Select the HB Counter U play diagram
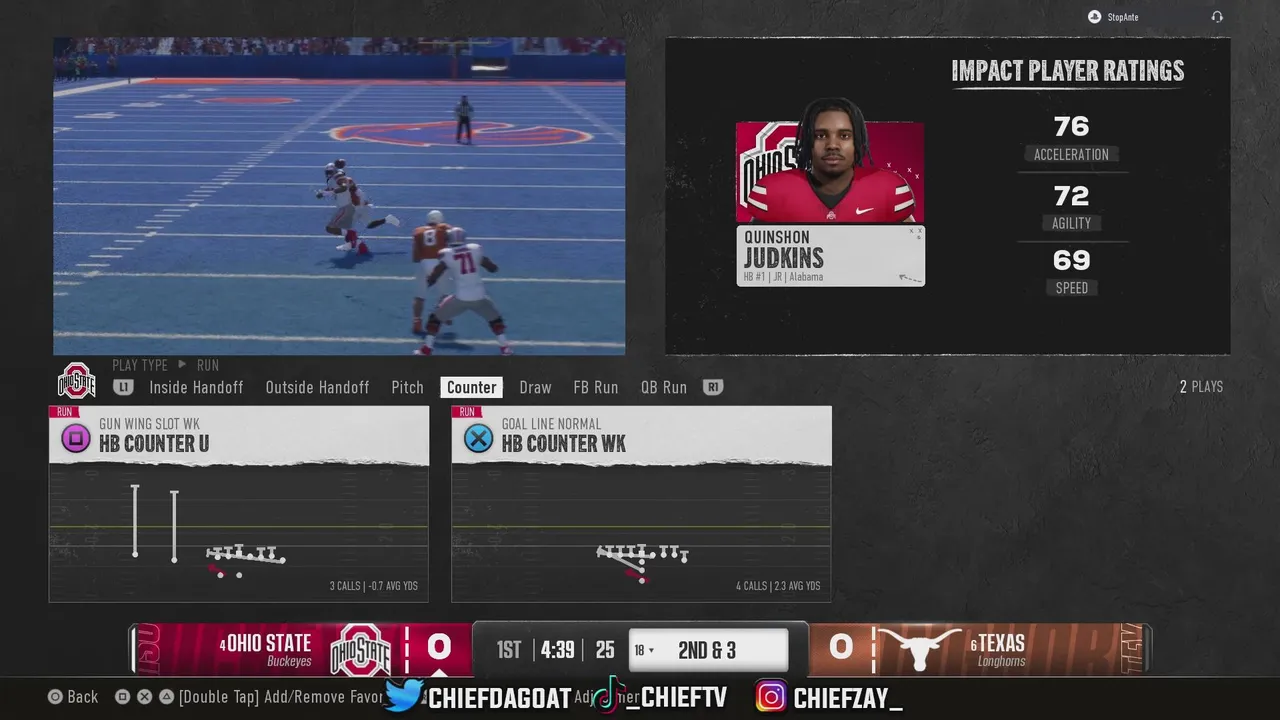 pos(239,533)
